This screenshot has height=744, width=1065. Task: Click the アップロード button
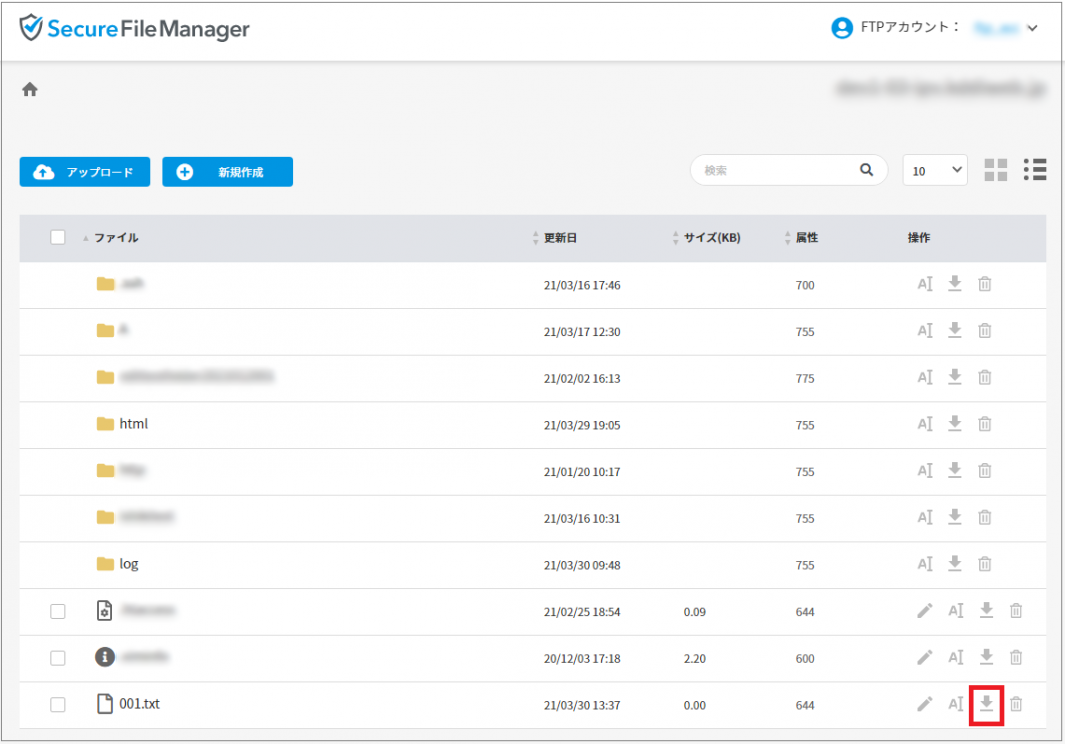85,172
